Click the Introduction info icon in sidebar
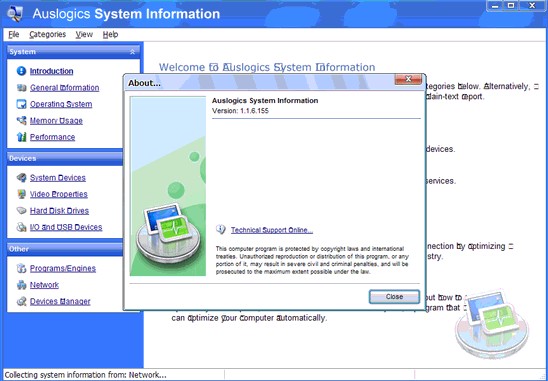 pos(21,71)
